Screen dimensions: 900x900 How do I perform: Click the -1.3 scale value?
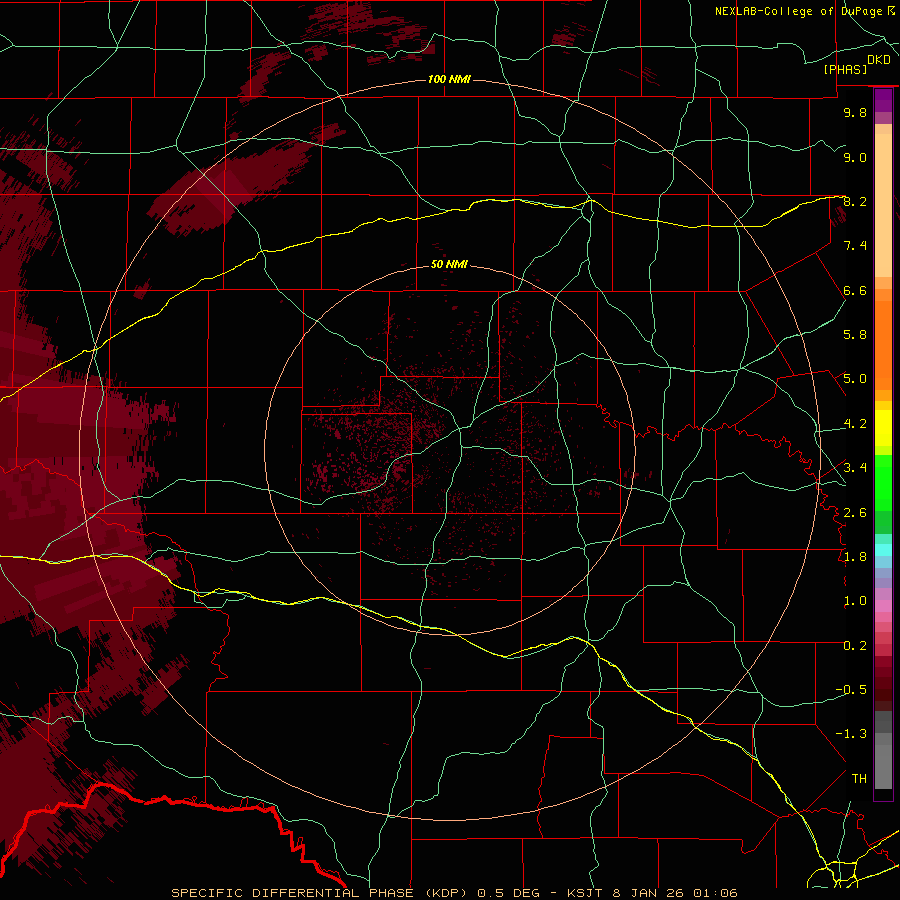(851, 734)
